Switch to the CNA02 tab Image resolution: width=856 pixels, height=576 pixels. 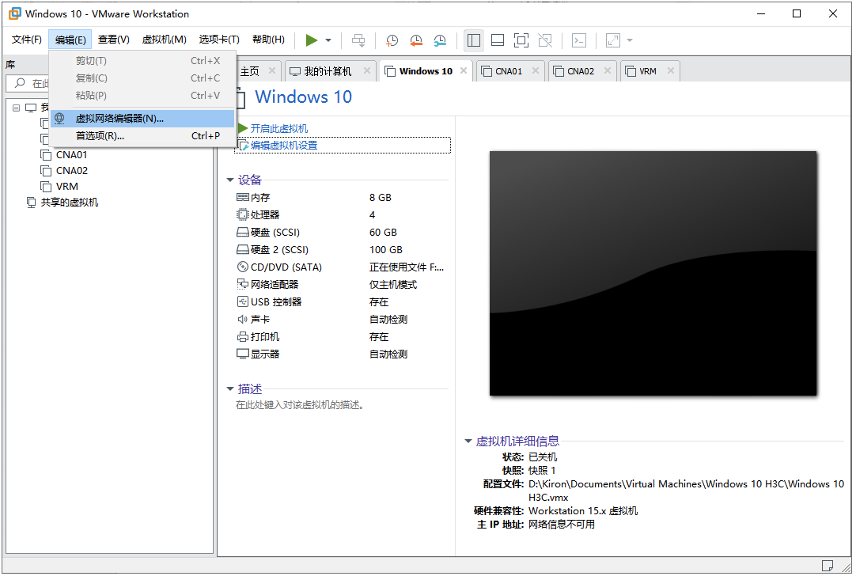click(x=580, y=72)
